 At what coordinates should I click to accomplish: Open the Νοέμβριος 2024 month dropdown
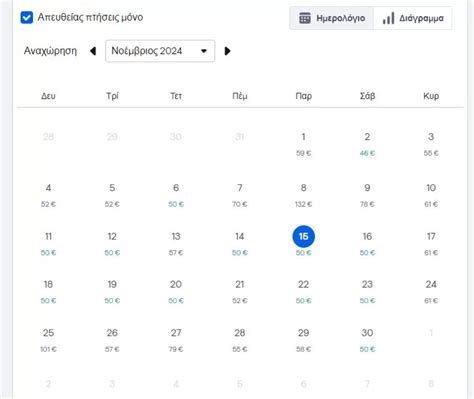tap(160, 51)
